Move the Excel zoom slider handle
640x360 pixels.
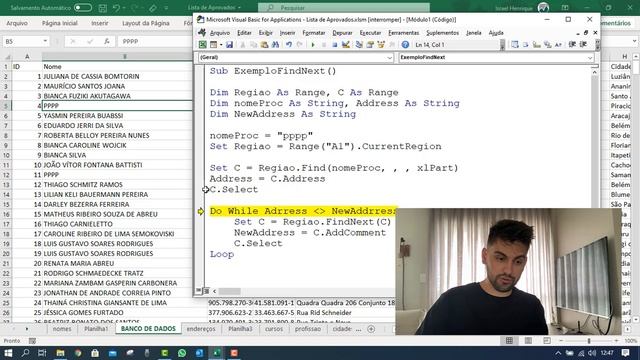(x=589, y=341)
